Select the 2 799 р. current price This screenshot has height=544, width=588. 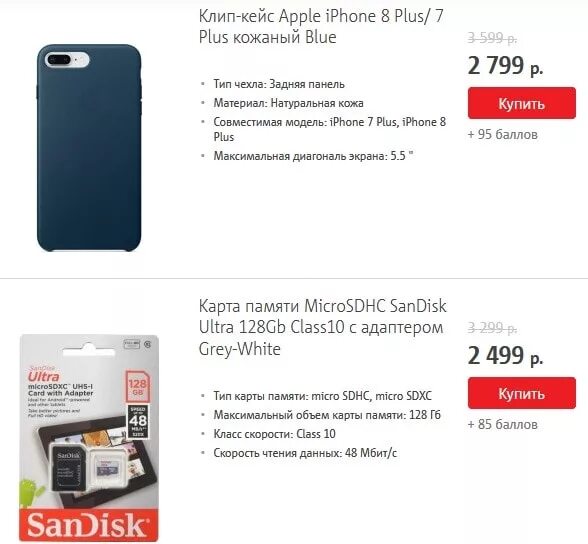point(505,66)
